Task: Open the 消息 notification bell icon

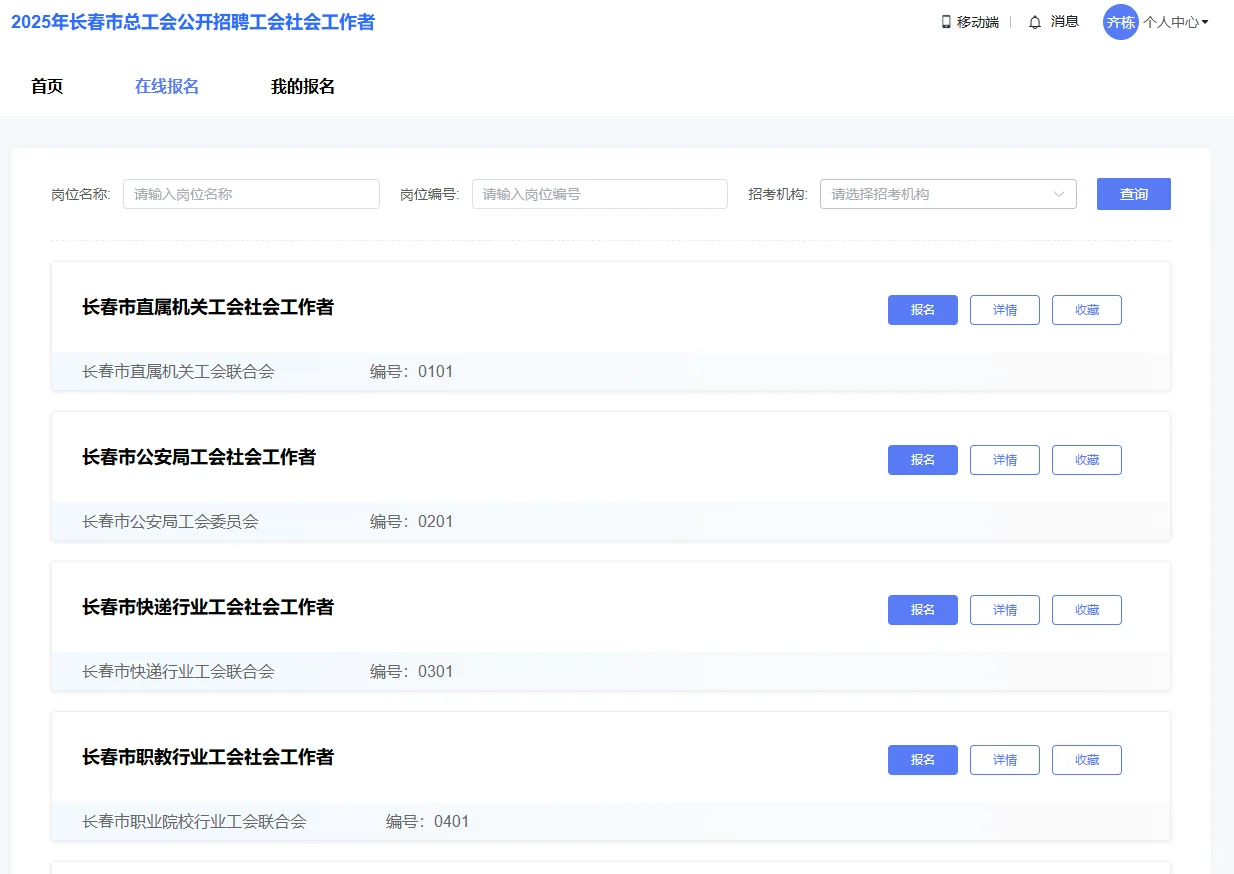Action: point(1035,21)
